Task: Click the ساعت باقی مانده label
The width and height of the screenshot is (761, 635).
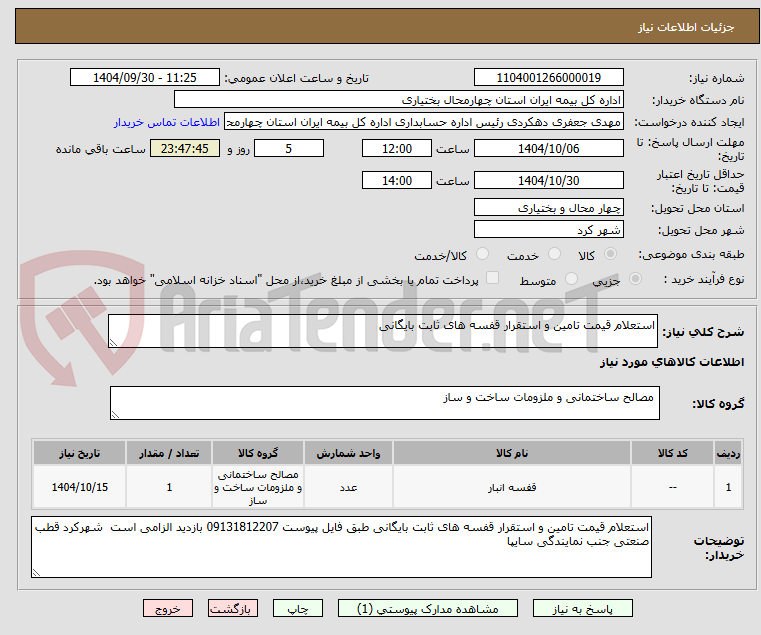Action: (100, 149)
